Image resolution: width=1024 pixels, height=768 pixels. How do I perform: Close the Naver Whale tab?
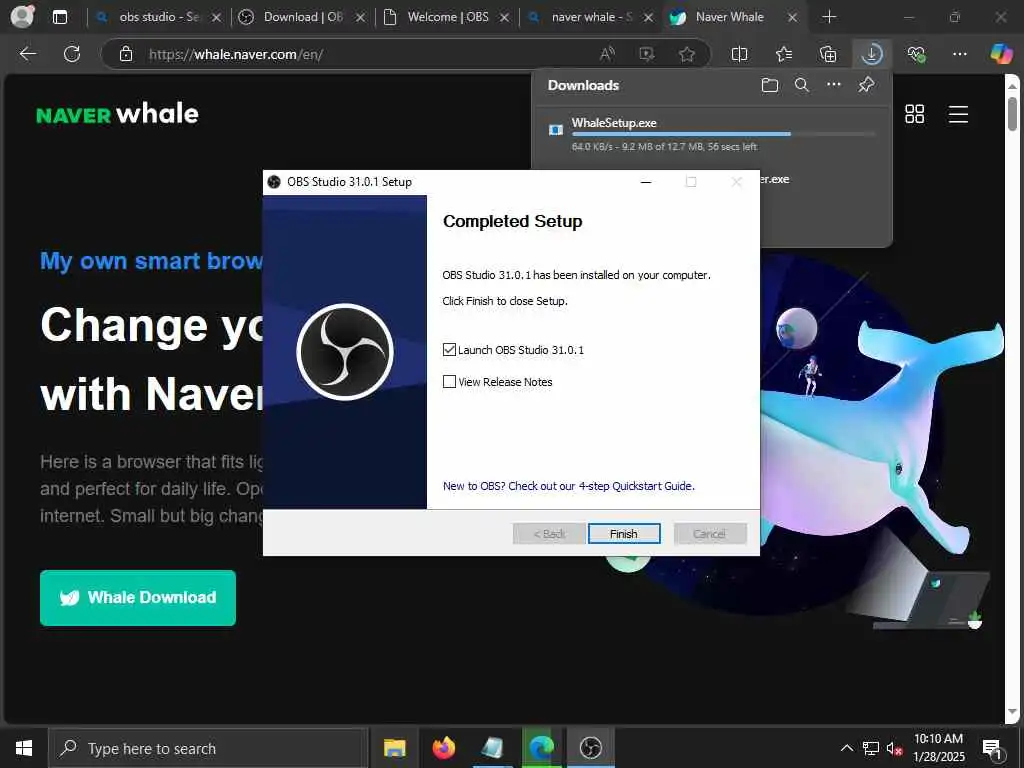(x=792, y=18)
